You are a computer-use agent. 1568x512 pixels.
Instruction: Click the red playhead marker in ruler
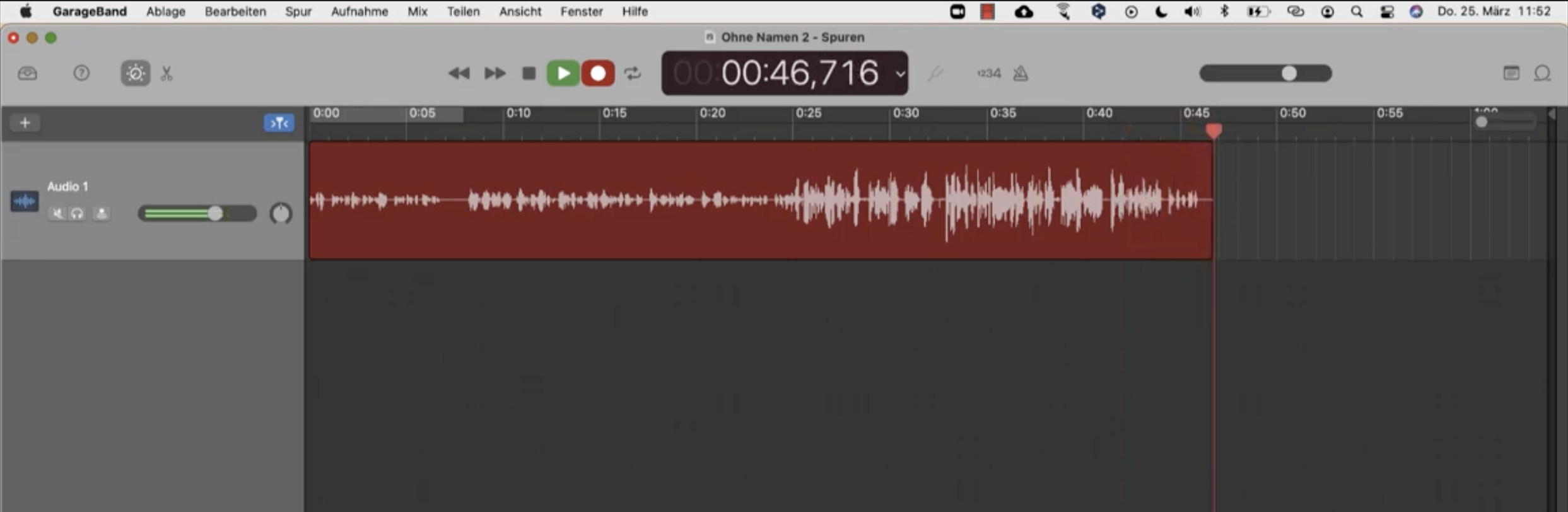1214,131
